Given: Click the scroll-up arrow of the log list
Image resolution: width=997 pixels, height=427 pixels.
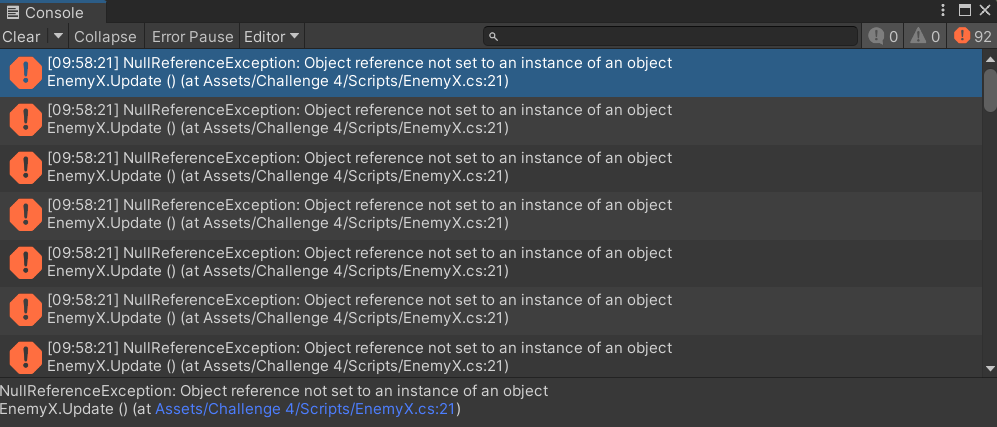Looking at the screenshot, I should pyautogui.click(x=989, y=56).
